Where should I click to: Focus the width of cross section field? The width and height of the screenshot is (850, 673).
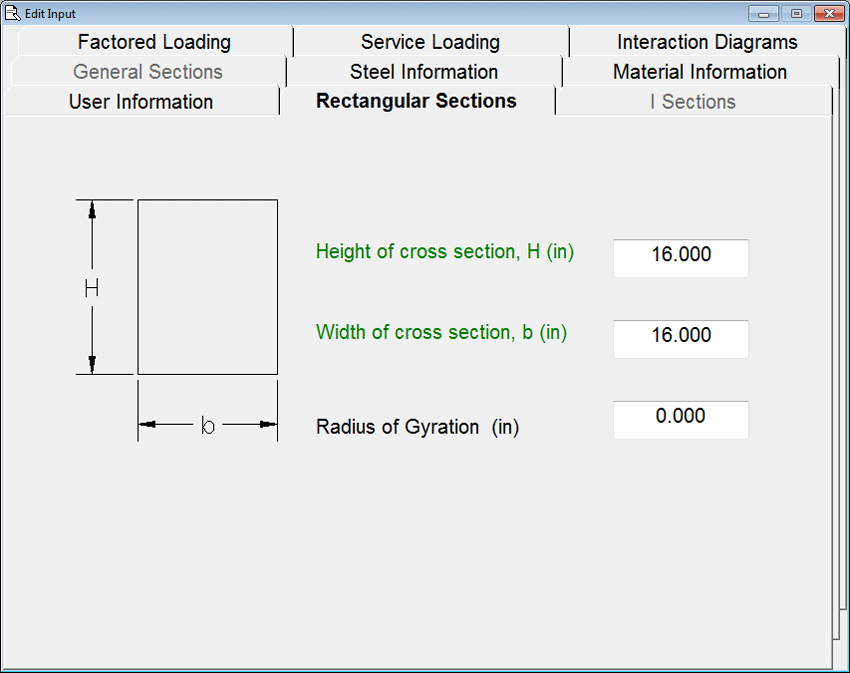[681, 336]
